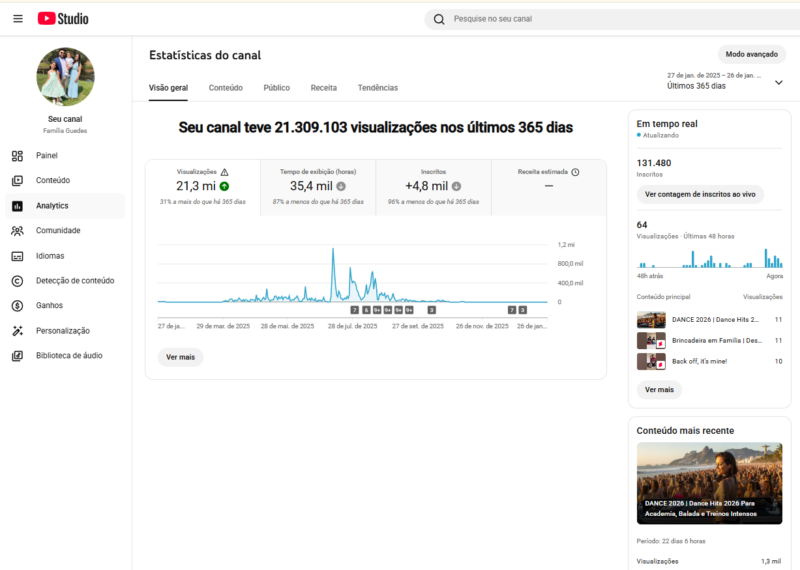The width and height of the screenshot is (800, 570).
Task: Click the 31% a mais comparison text
Action: point(203,202)
